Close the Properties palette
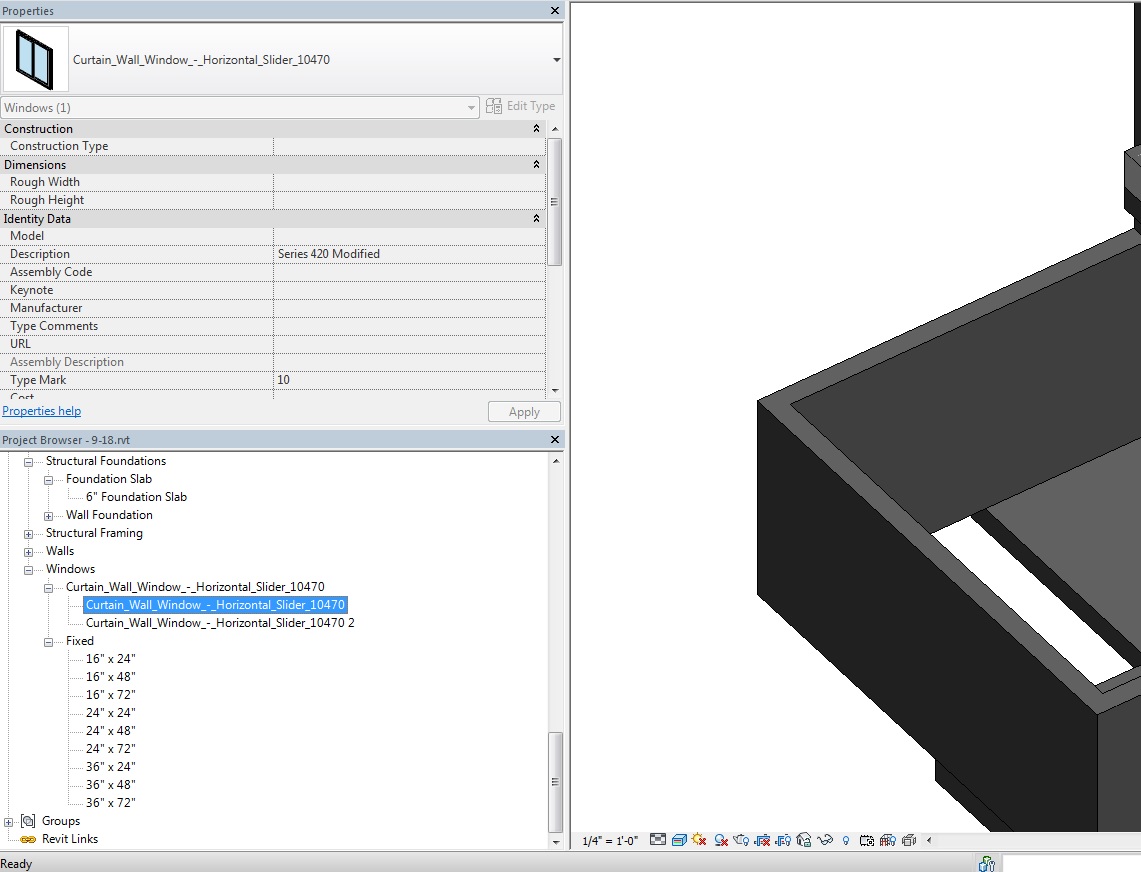This screenshot has width=1141, height=872. pos(554,11)
